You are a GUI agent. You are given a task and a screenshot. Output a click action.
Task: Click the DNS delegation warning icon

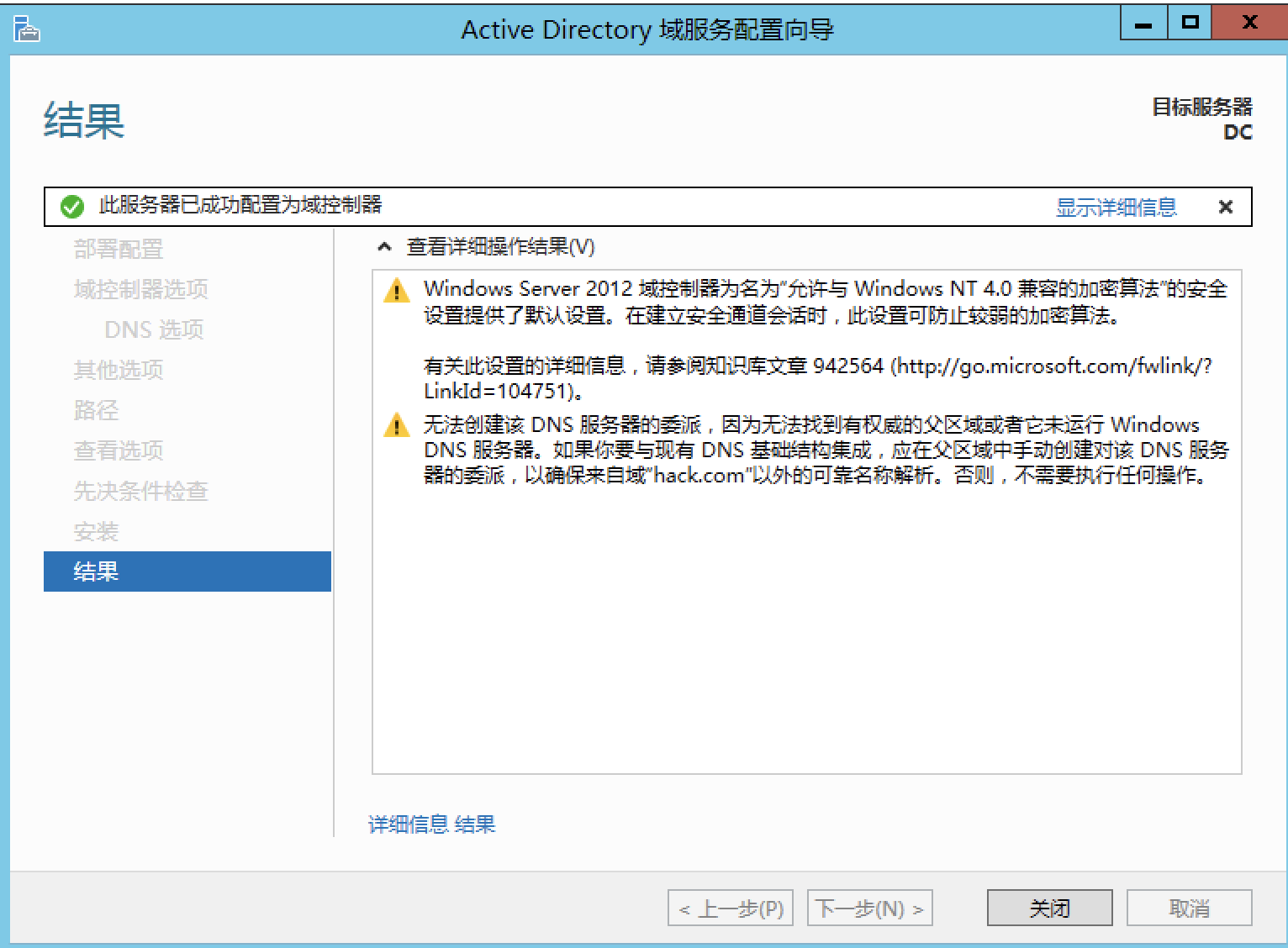pos(396,426)
